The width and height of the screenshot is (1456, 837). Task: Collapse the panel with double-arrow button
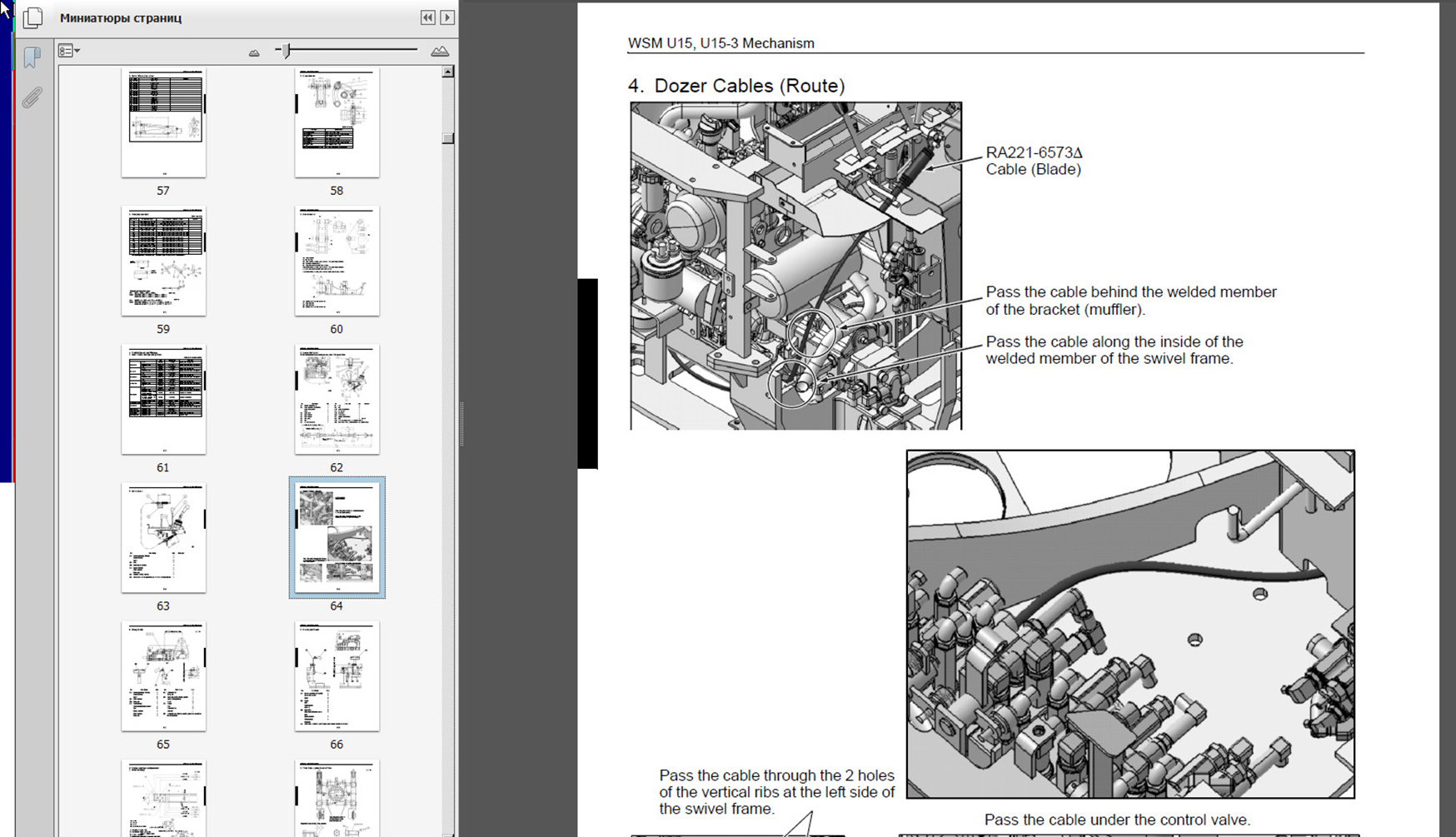pyautogui.click(x=427, y=17)
